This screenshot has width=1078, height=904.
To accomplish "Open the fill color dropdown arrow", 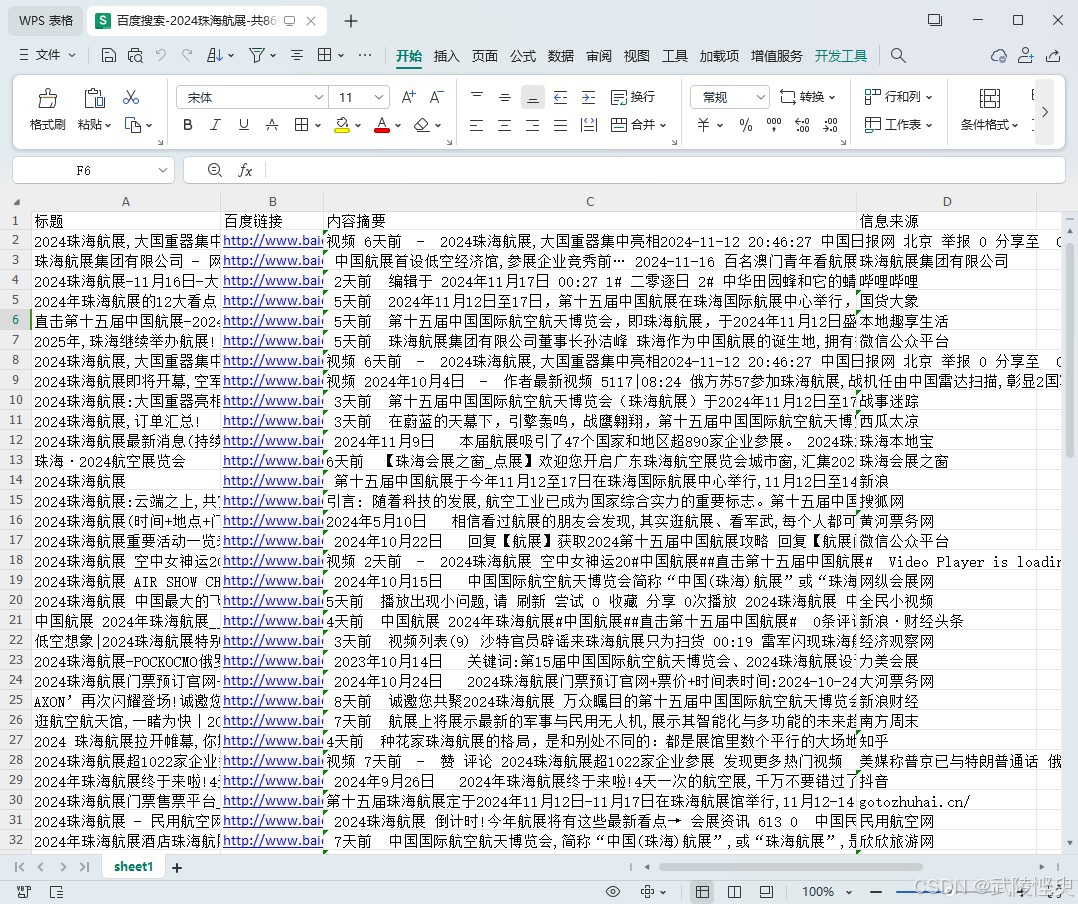I will (358, 125).
